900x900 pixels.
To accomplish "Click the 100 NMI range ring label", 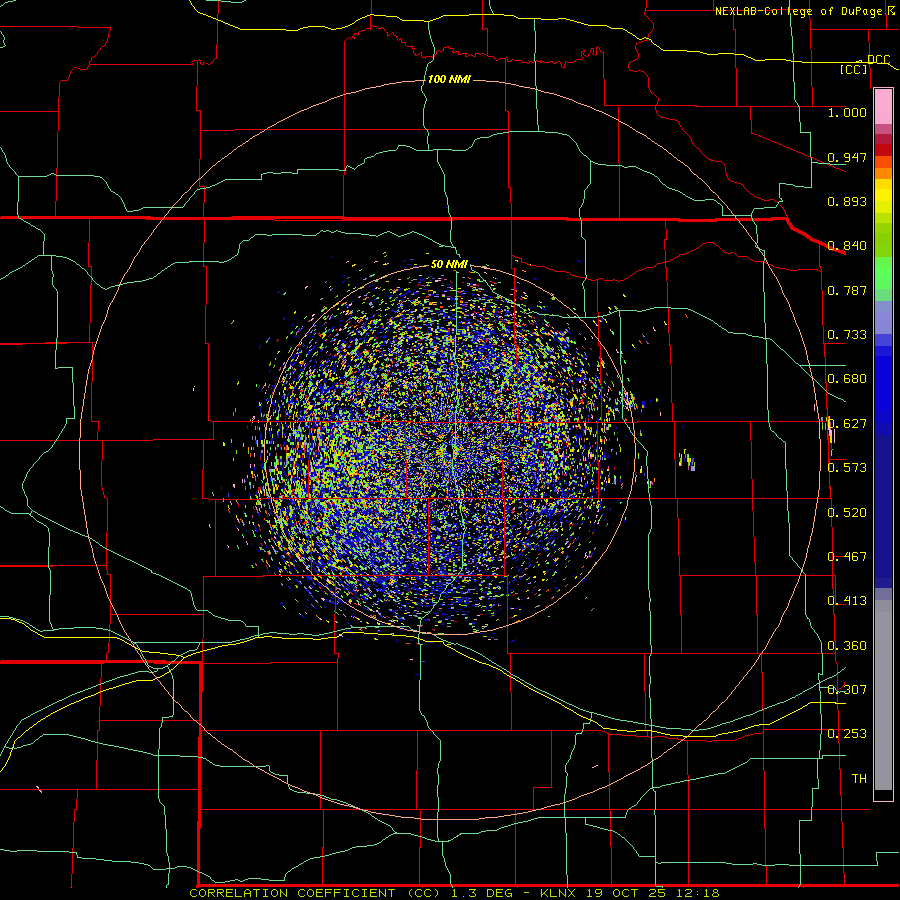I will click(x=449, y=79).
